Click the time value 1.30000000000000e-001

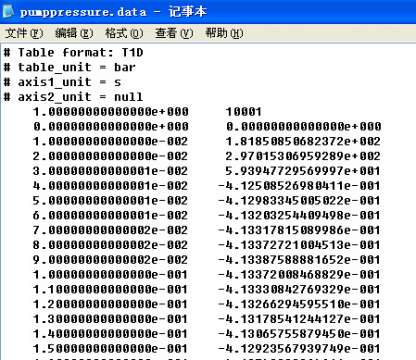111,319
